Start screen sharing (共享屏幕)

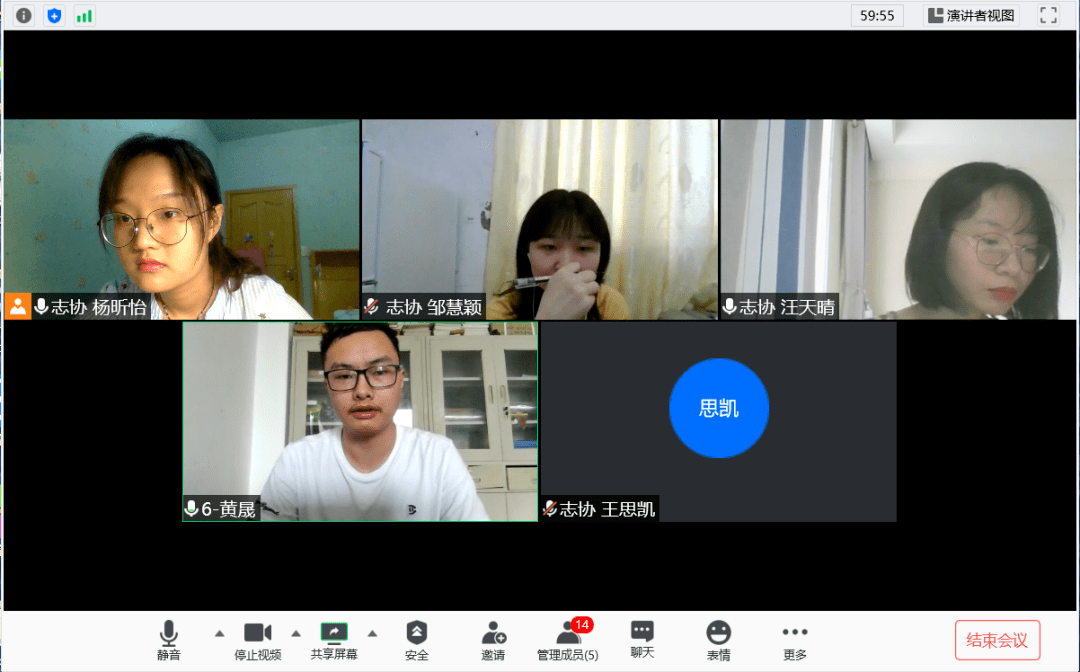coord(334,640)
